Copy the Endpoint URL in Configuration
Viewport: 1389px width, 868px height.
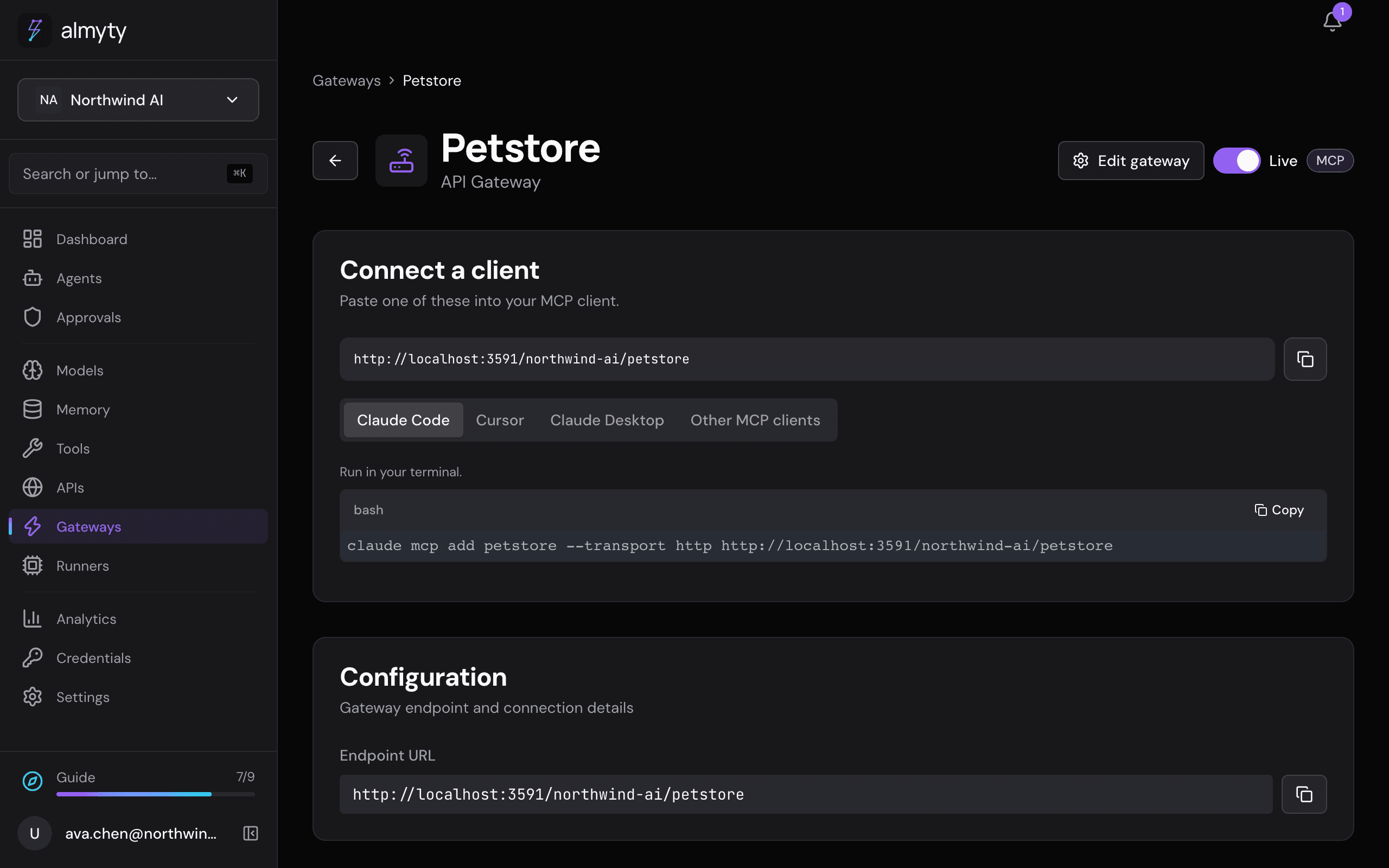[x=1303, y=794]
